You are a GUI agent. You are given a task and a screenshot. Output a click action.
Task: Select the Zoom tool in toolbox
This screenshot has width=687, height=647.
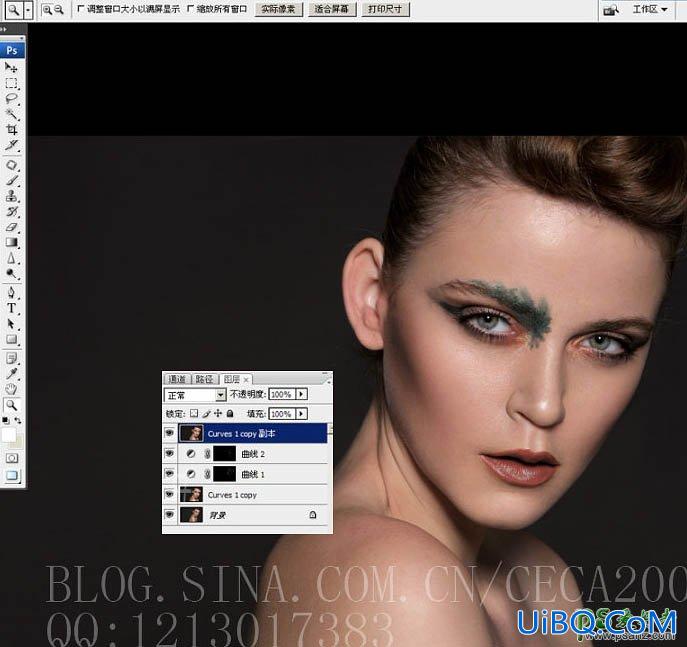point(11,405)
